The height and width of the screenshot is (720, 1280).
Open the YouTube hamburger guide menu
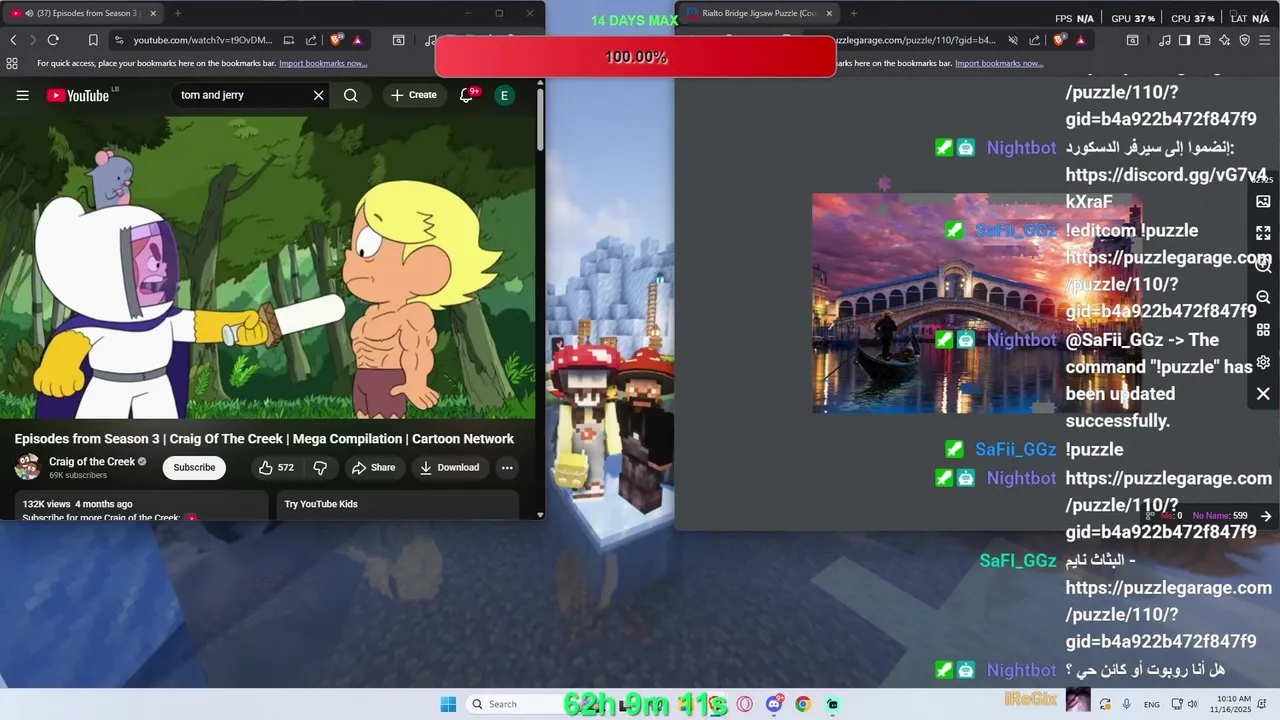click(22, 95)
